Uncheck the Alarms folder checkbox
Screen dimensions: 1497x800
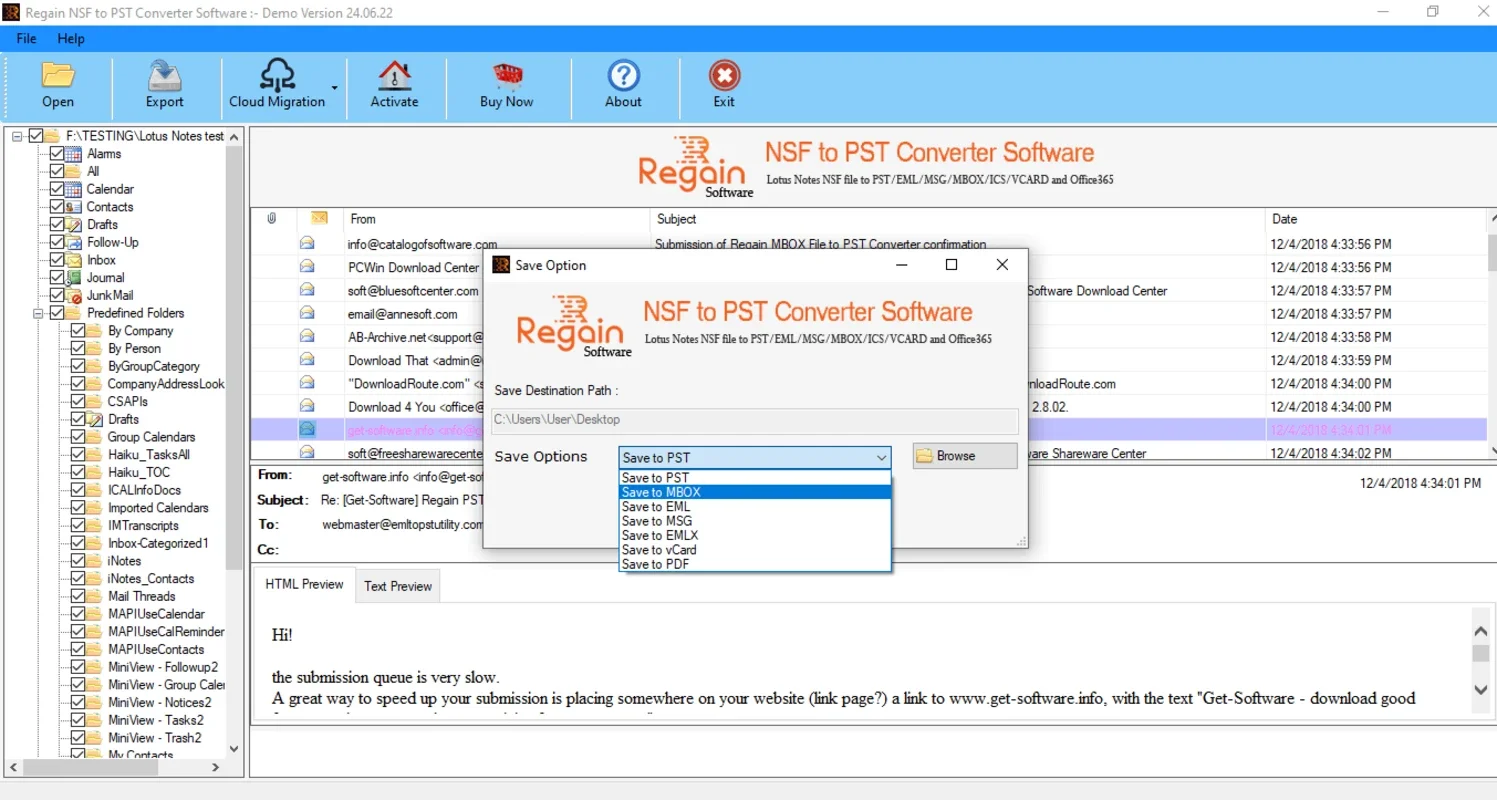click(56, 154)
